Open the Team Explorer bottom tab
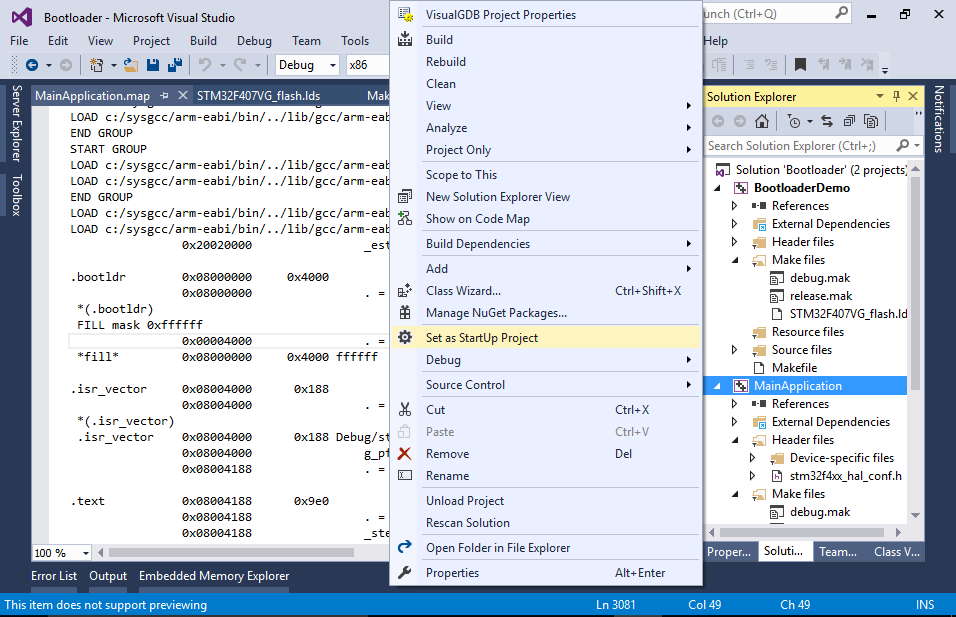 (x=838, y=552)
